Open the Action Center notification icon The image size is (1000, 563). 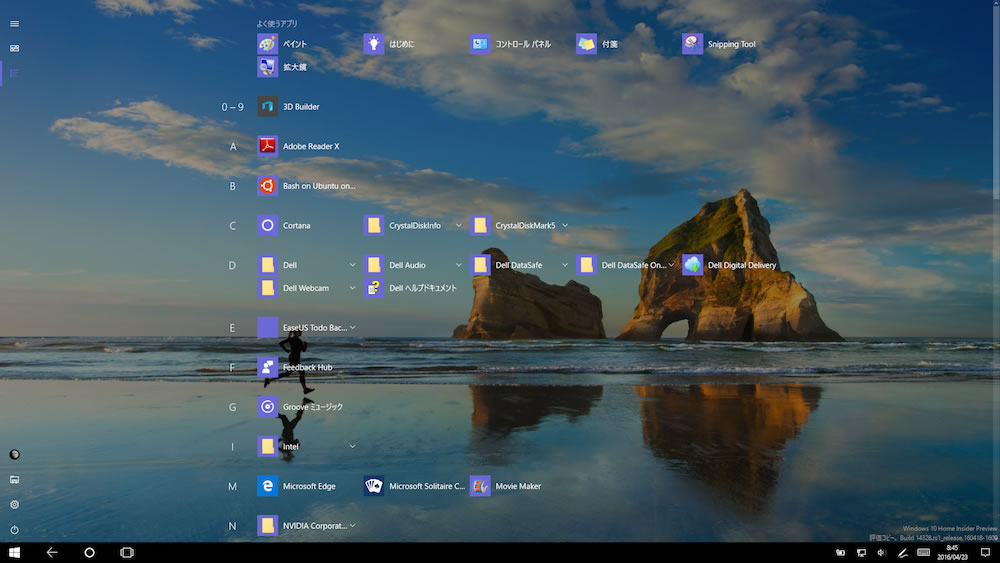coord(985,553)
